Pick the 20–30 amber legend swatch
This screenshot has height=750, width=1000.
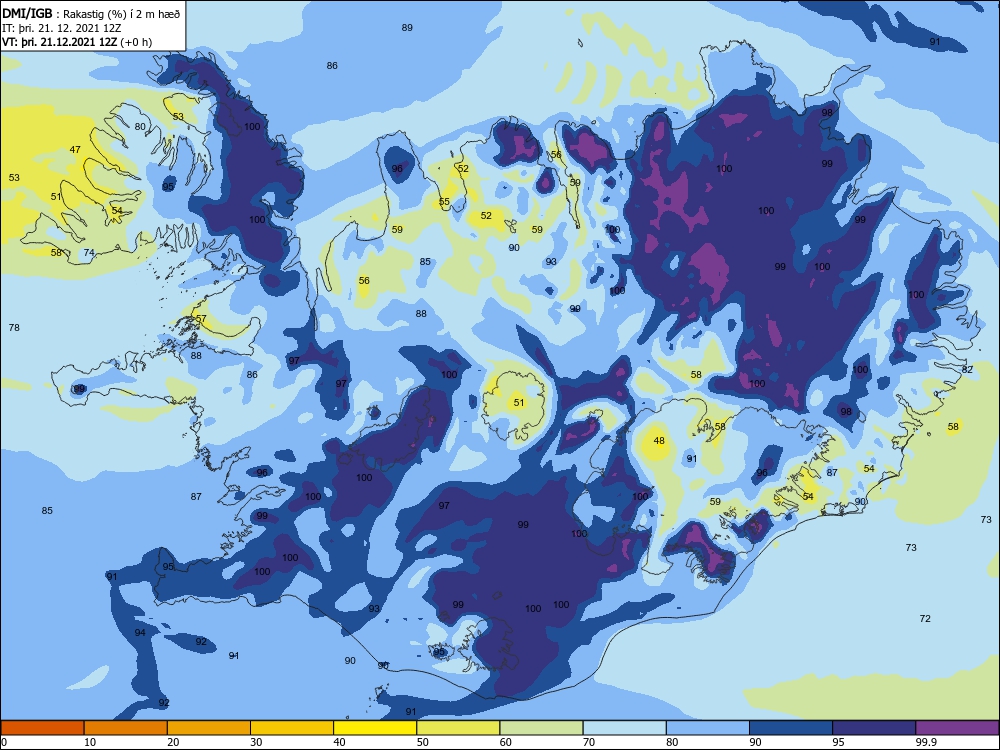[x=209, y=728]
